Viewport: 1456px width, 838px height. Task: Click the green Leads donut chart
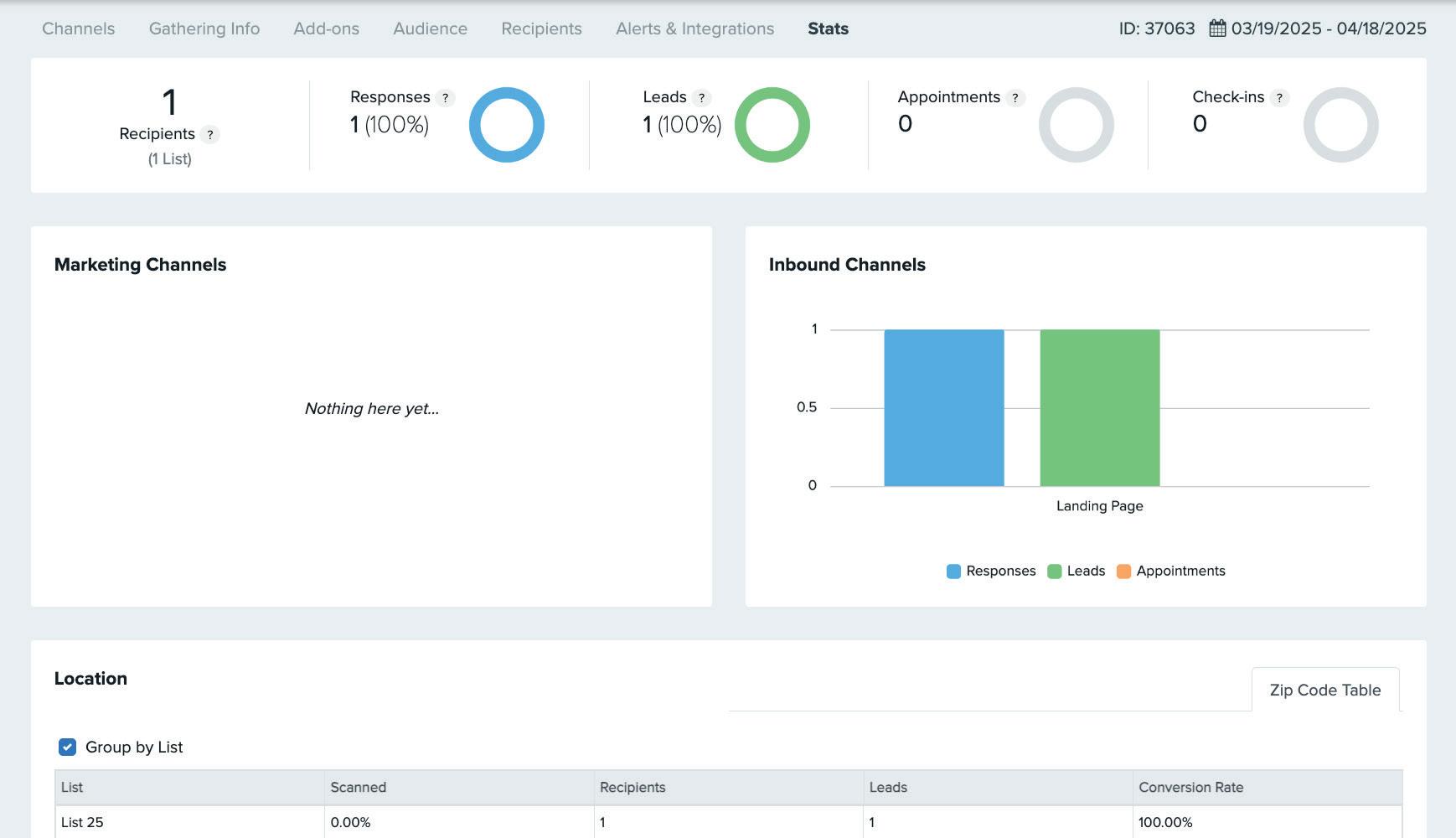click(x=772, y=125)
